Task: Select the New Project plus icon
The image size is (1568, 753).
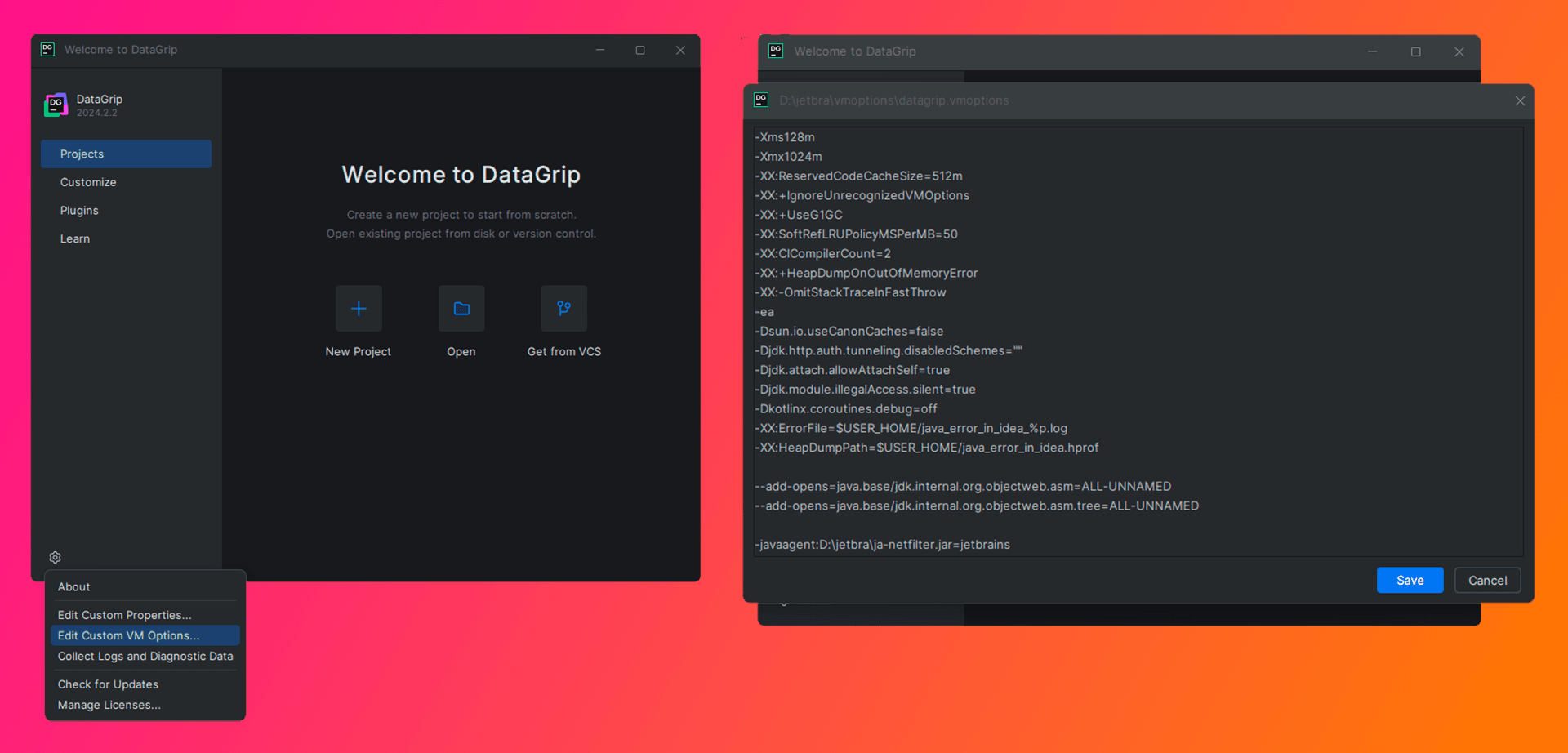Action: click(x=359, y=309)
